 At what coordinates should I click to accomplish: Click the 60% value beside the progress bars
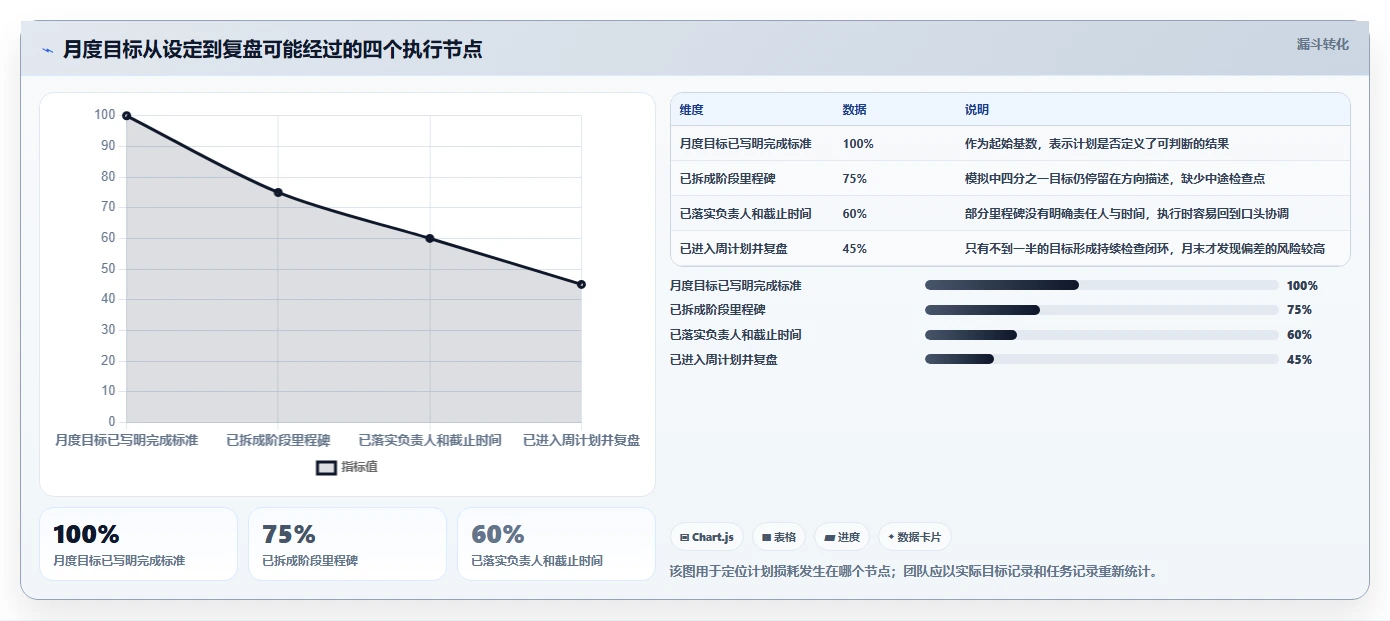(1299, 335)
